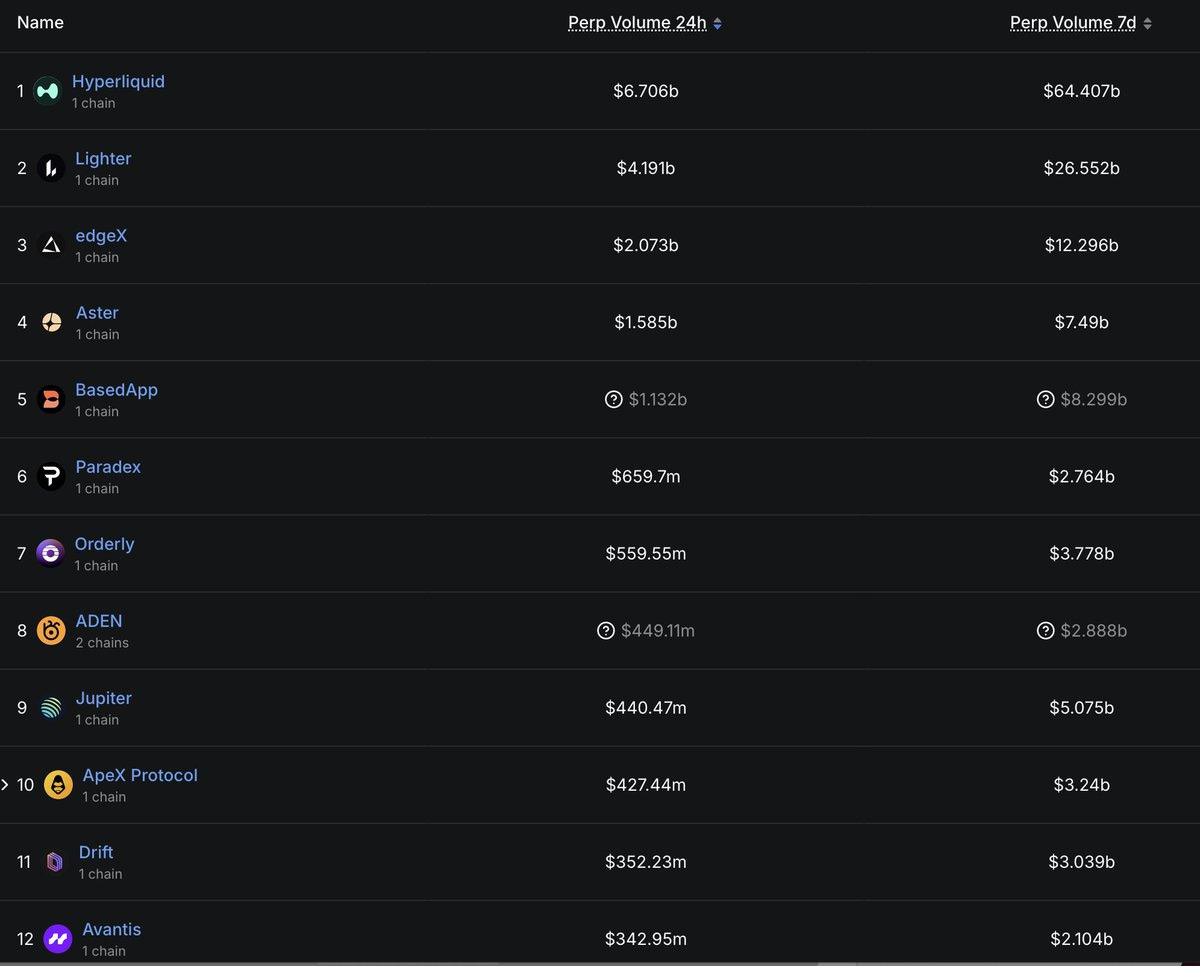Select ApeX Protocol 7d volume $3.24b
The width and height of the screenshot is (1200, 966).
pos(1081,785)
